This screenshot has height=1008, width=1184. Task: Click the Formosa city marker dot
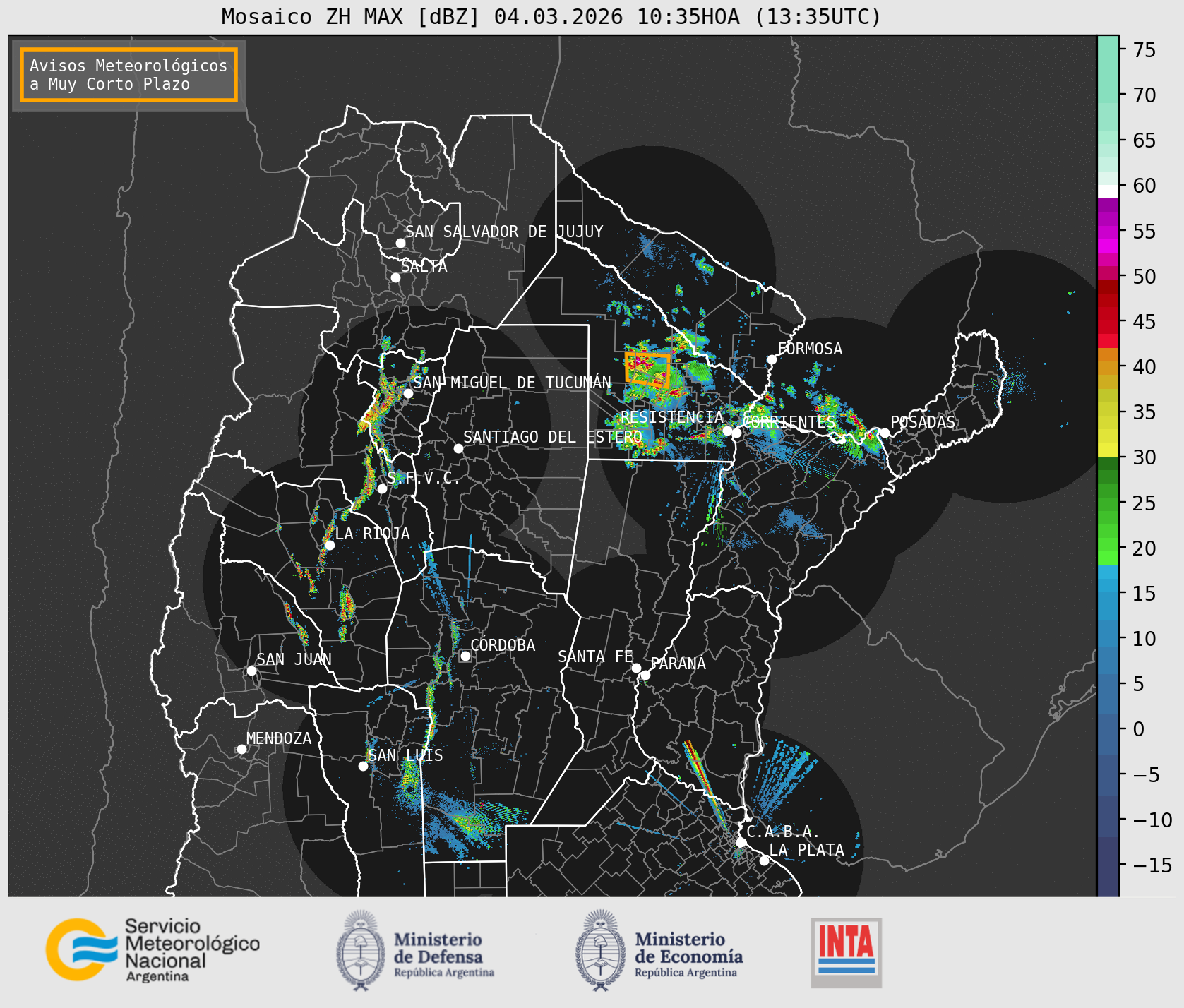click(x=772, y=359)
